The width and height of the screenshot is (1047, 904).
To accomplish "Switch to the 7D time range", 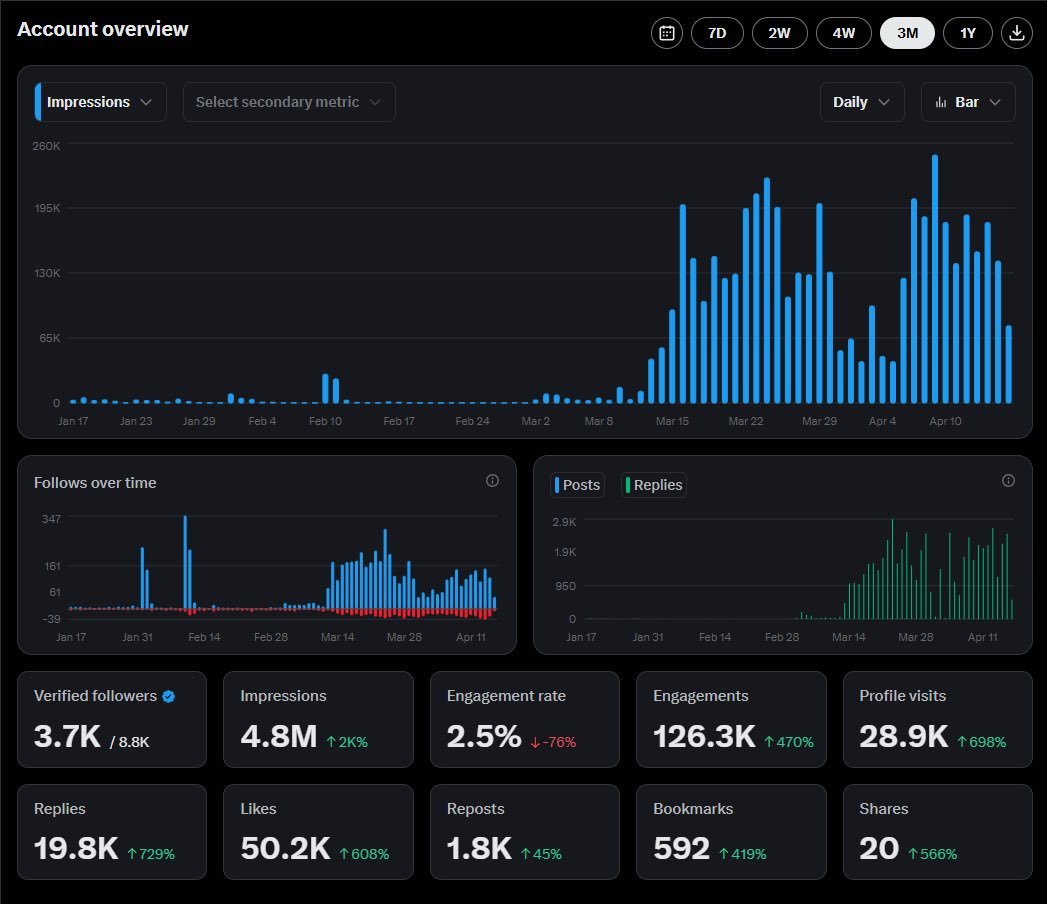I will pos(717,33).
